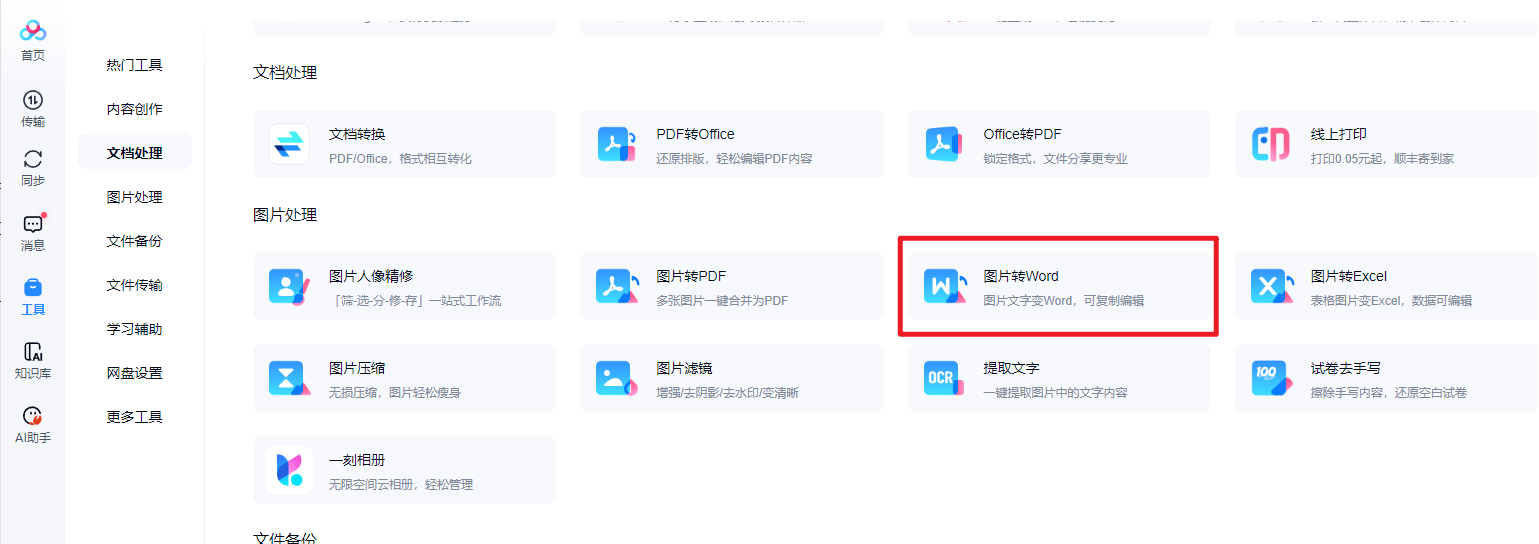Select 图片处理 category in menu
The image size is (1539, 544).
tap(134, 197)
